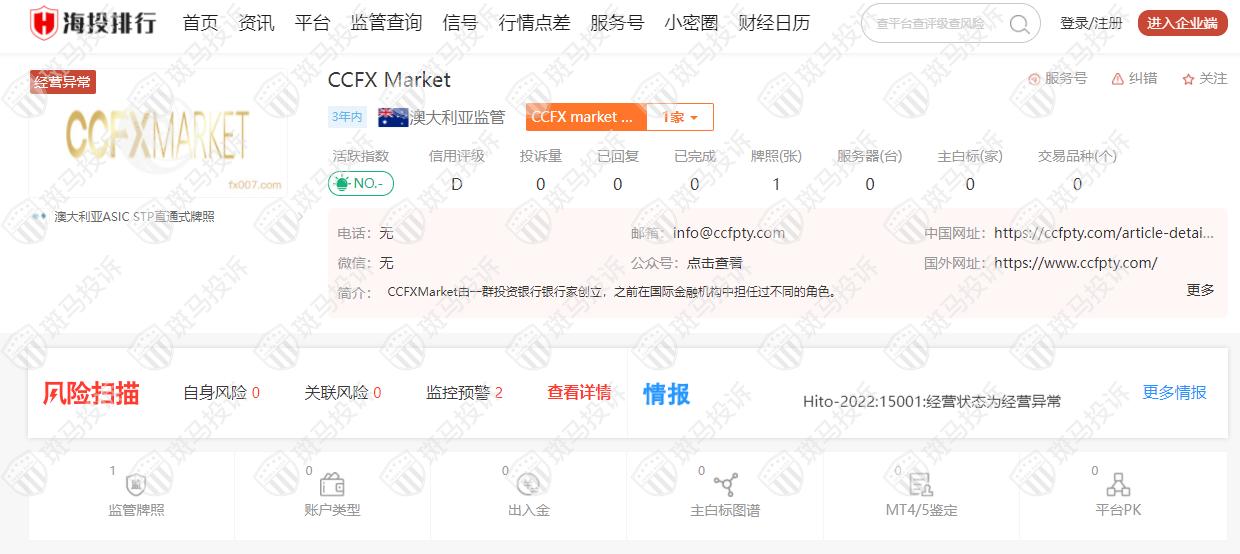Open the MT4/5鉴定 document icon
Screen dimensions: 1240x554
[x=921, y=486]
